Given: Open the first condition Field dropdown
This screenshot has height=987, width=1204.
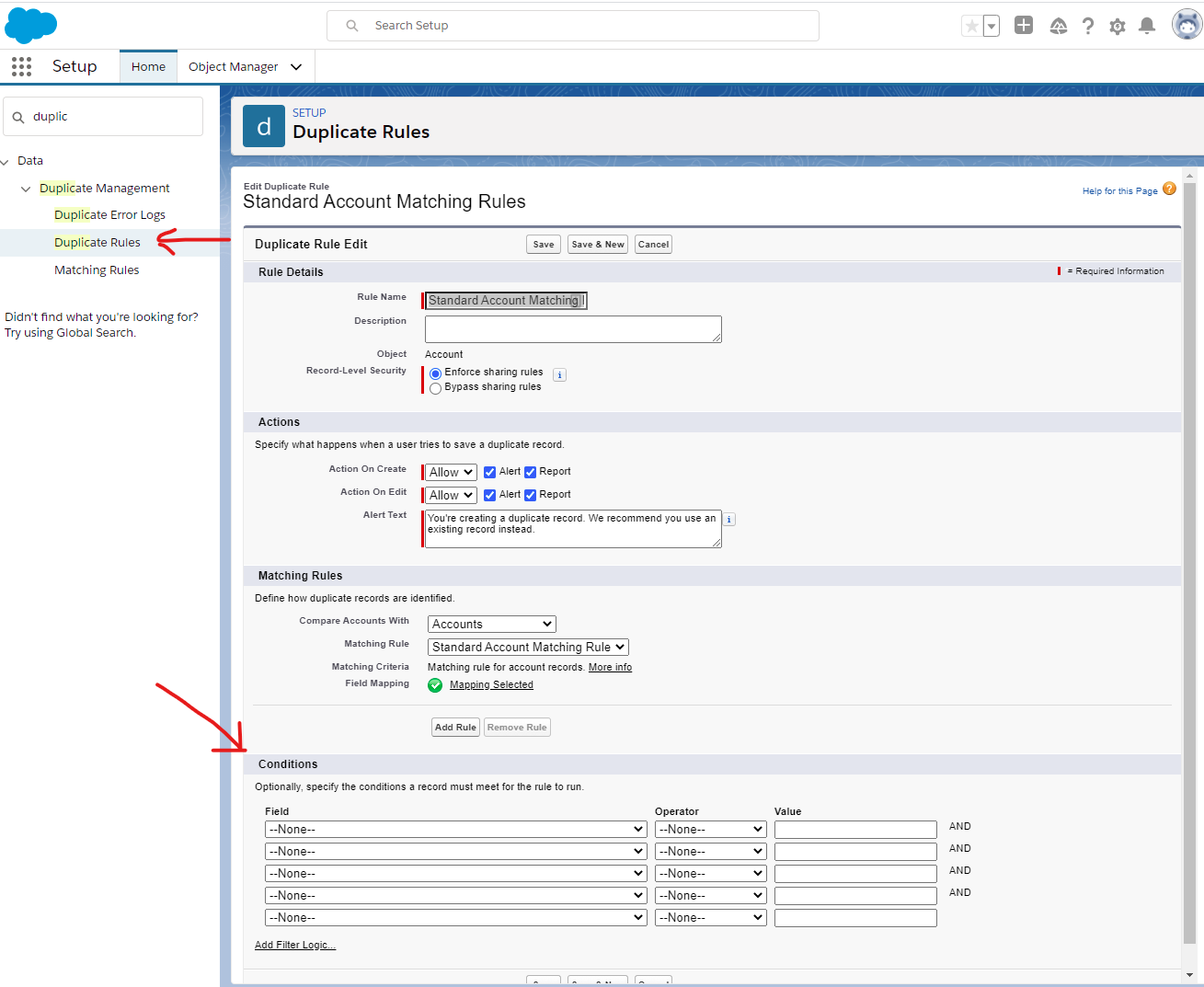Looking at the screenshot, I should 456,829.
